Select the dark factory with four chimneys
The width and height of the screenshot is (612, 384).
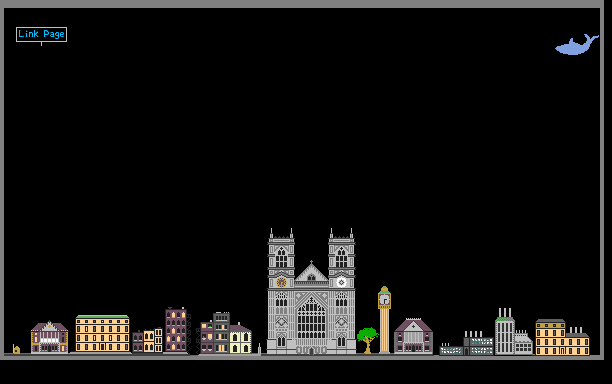point(479,343)
